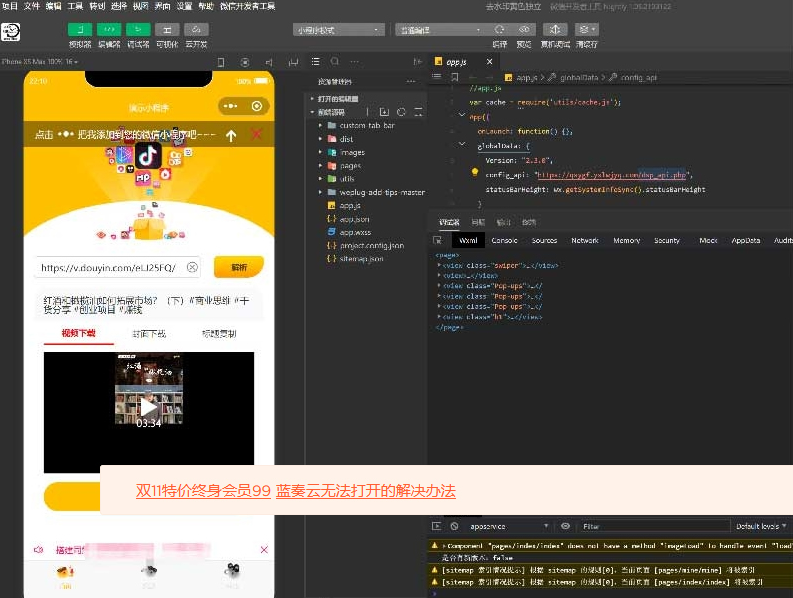Open the Default levels dropdown
The width and height of the screenshot is (793, 598).
pyautogui.click(x=761, y=526)
